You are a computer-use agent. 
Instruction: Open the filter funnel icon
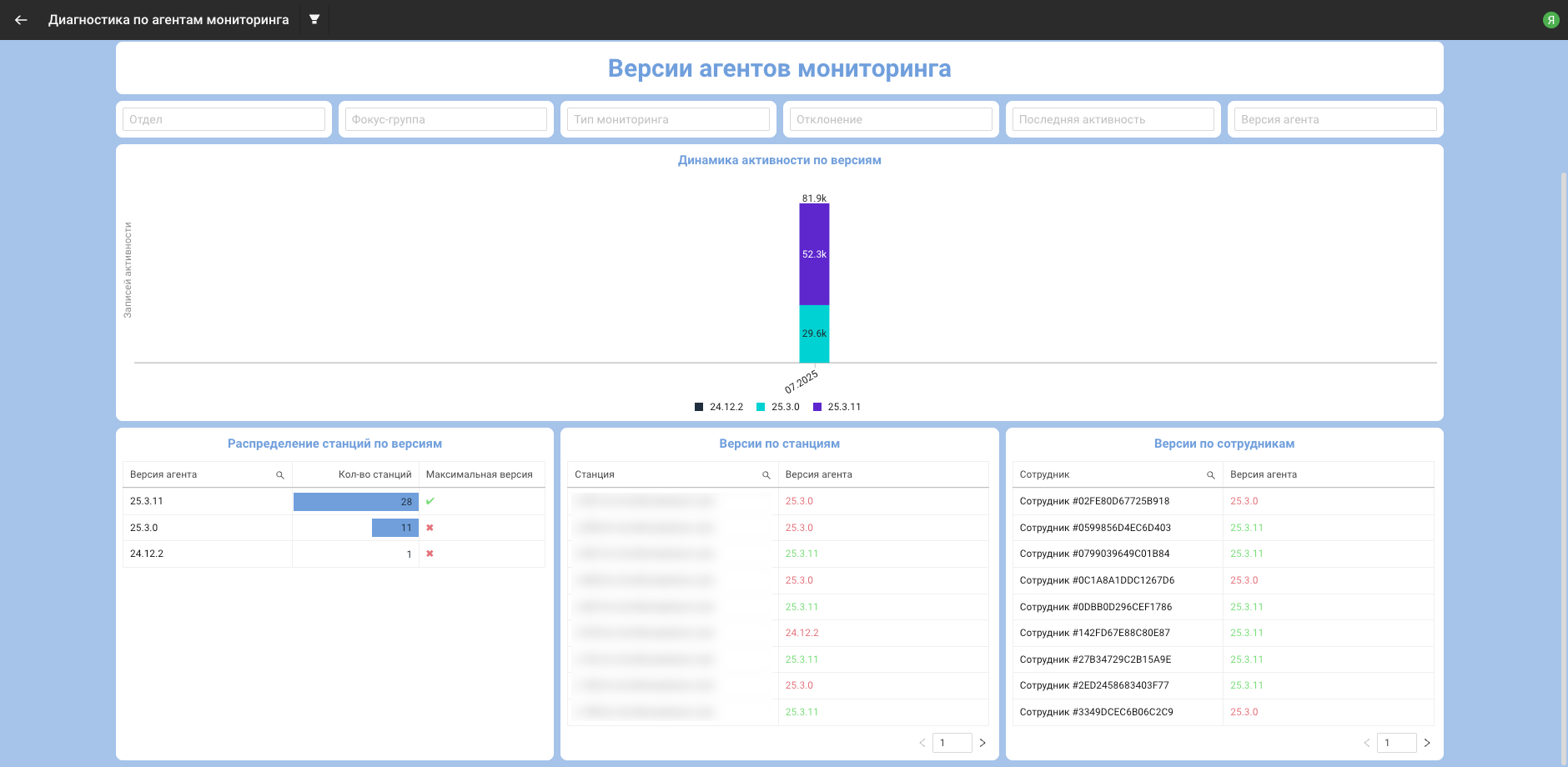[x=314, y=19]
